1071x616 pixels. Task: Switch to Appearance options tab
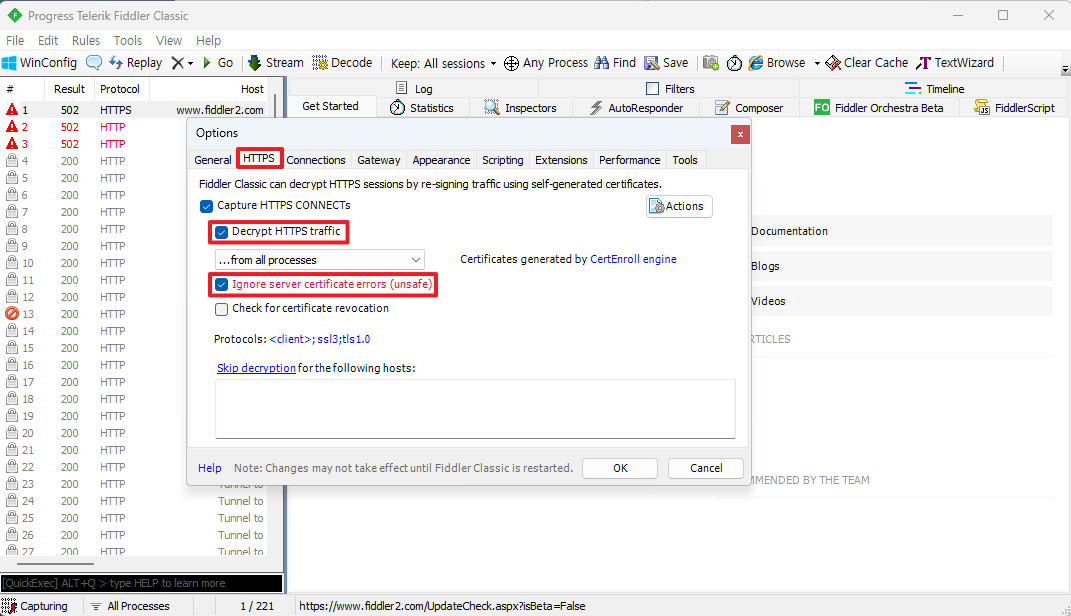pos(441,160)
